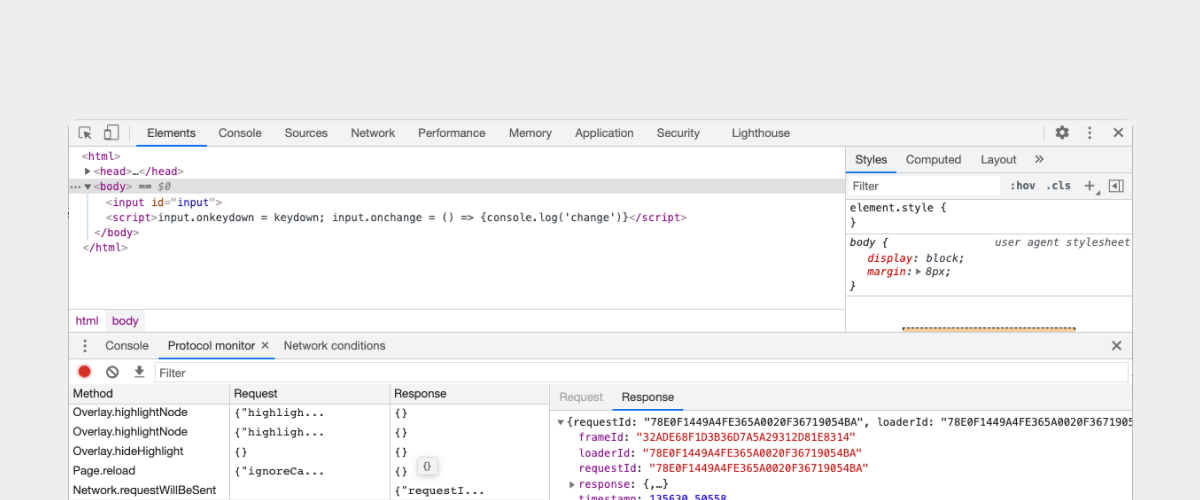Switch to the Computed tab
This screenshot has width=1200, height=500.
933,159
